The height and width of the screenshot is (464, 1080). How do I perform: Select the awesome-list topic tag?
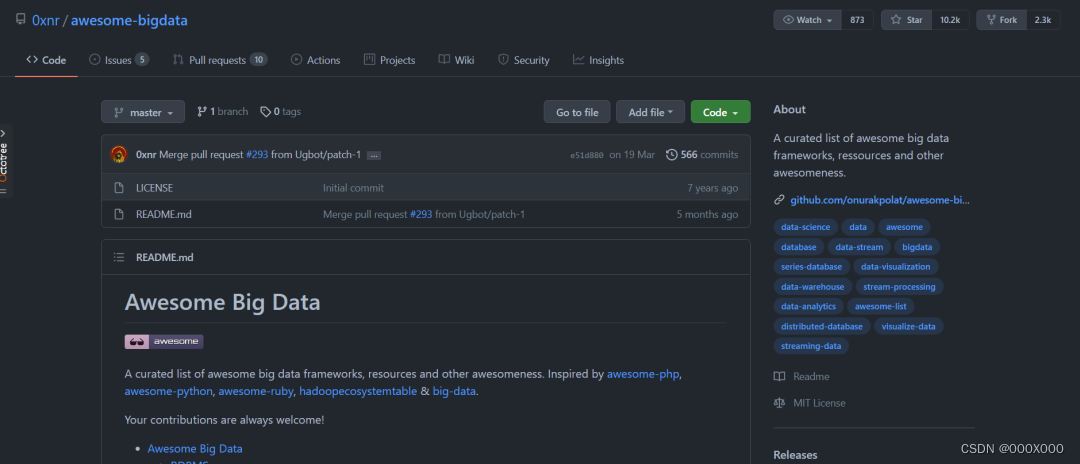coord(880,306)
